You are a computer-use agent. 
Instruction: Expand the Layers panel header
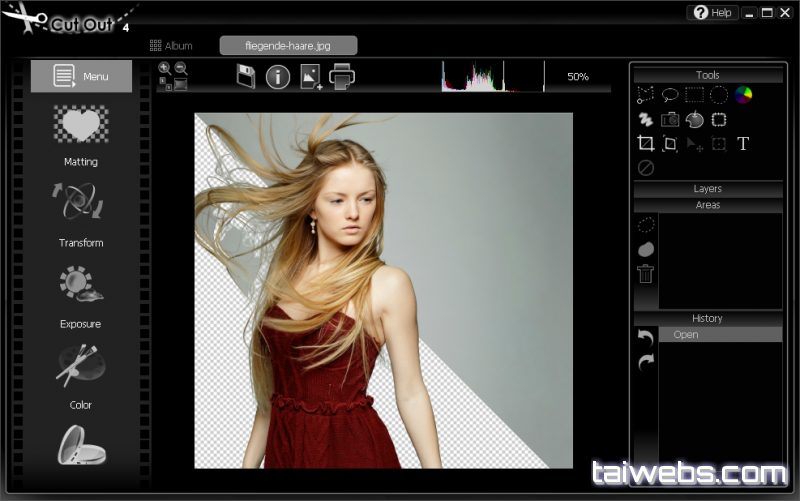click(707, 189)
